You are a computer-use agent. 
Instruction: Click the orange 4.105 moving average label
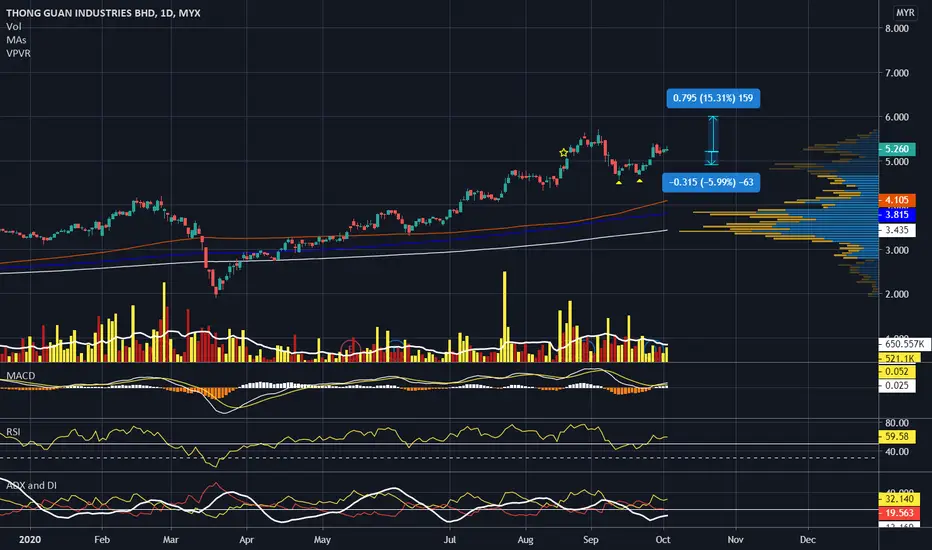897,200
